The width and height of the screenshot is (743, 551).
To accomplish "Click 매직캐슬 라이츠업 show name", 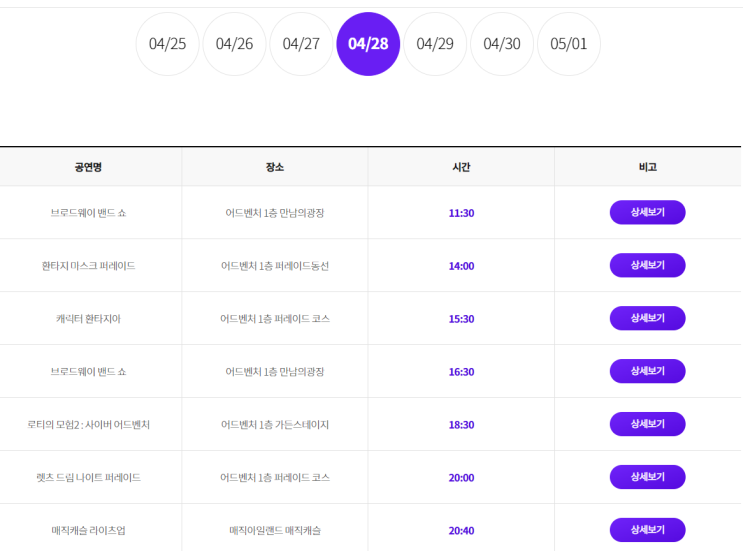I will (x=88, y=531).
